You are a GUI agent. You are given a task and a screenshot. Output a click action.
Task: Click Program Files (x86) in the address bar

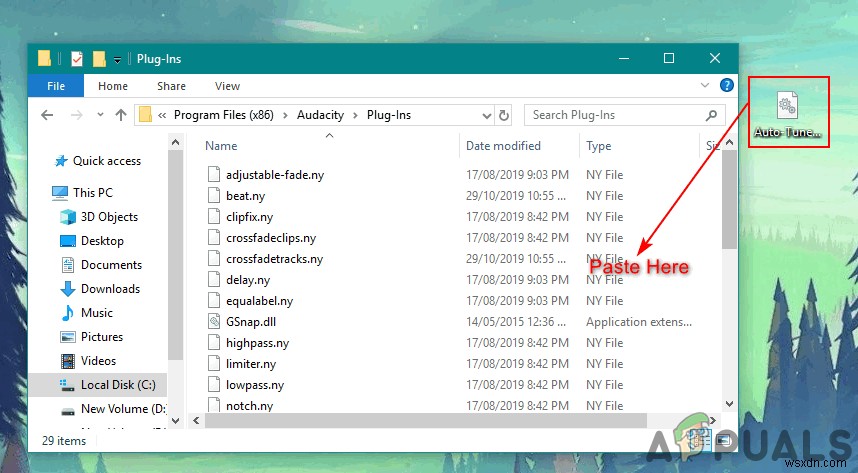pos(223,115)
